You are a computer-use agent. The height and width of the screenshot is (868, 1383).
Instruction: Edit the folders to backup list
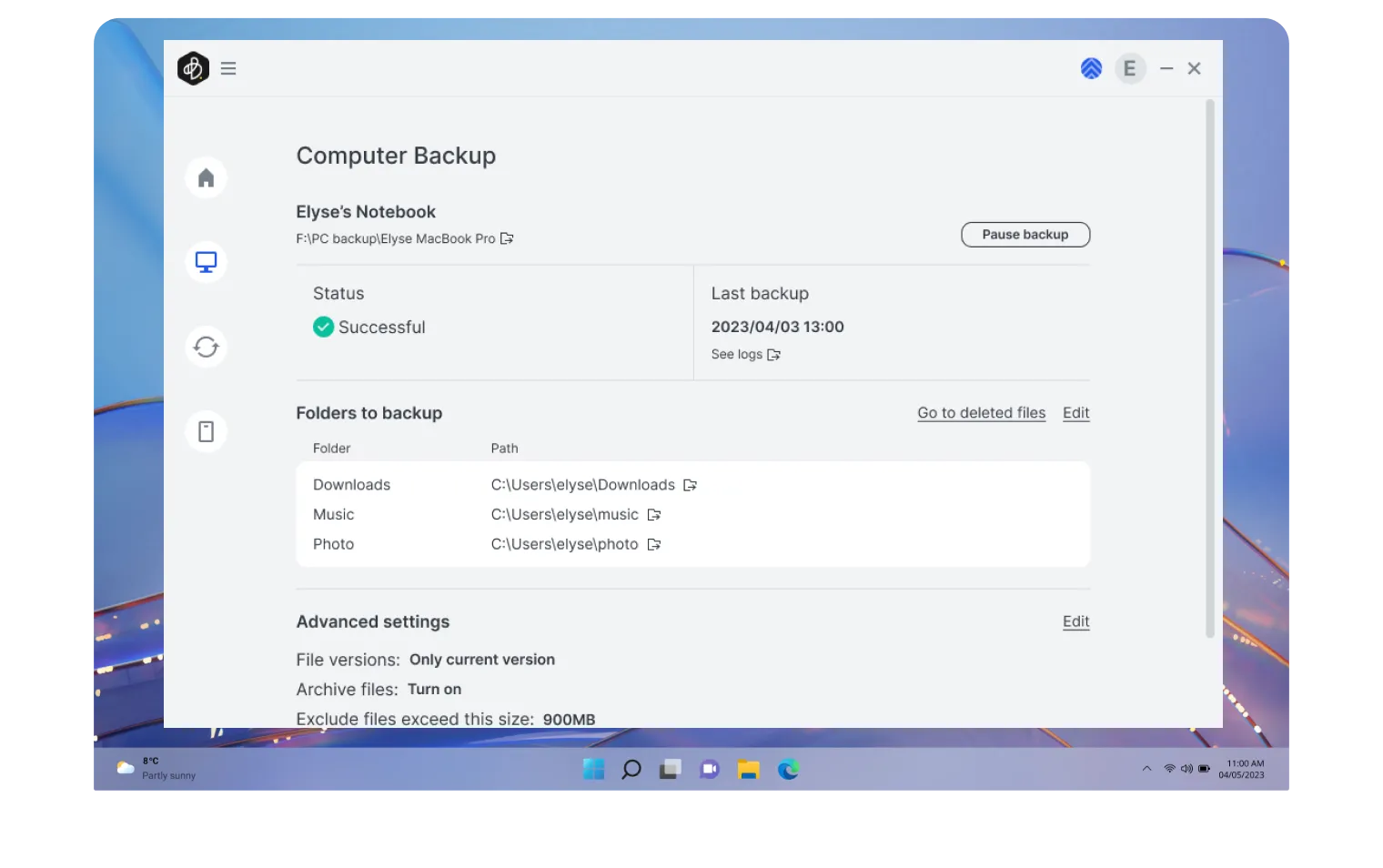point(1075,412)
